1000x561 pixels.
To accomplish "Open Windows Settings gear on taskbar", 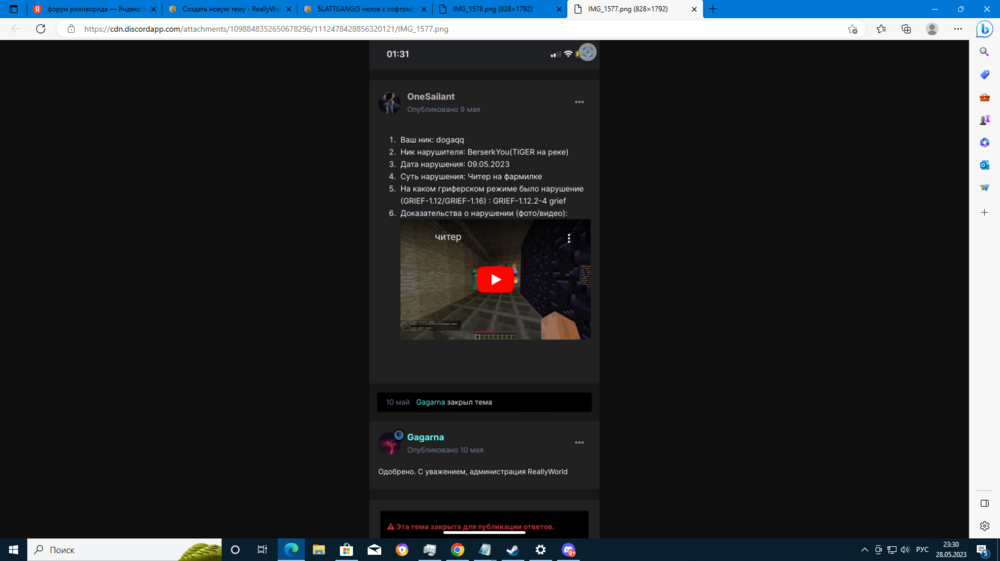I will tap(540, 550).
